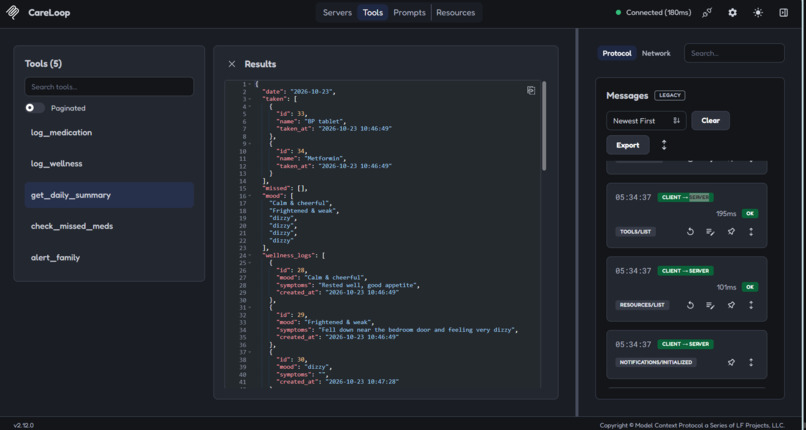Screen dimensions: 806x430
Task: Export the messages
Action: (x=628, y=145)
